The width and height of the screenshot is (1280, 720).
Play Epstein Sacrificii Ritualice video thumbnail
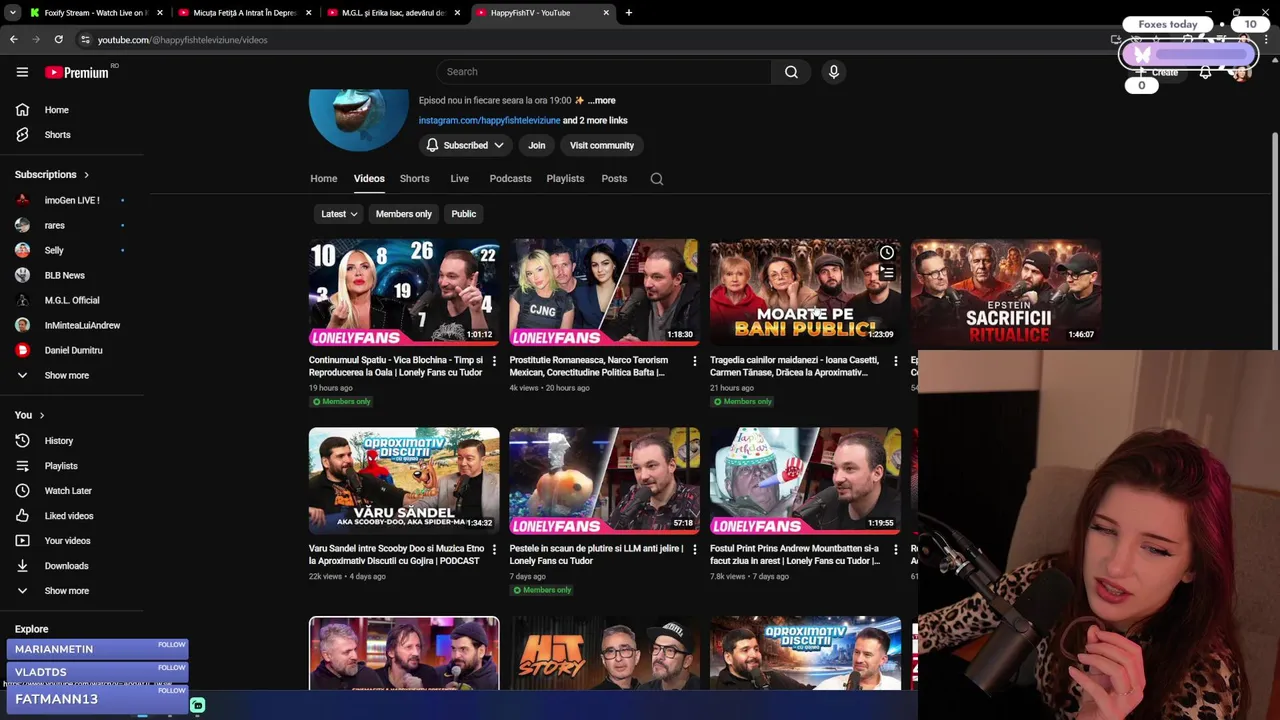tap(1006, 293)
